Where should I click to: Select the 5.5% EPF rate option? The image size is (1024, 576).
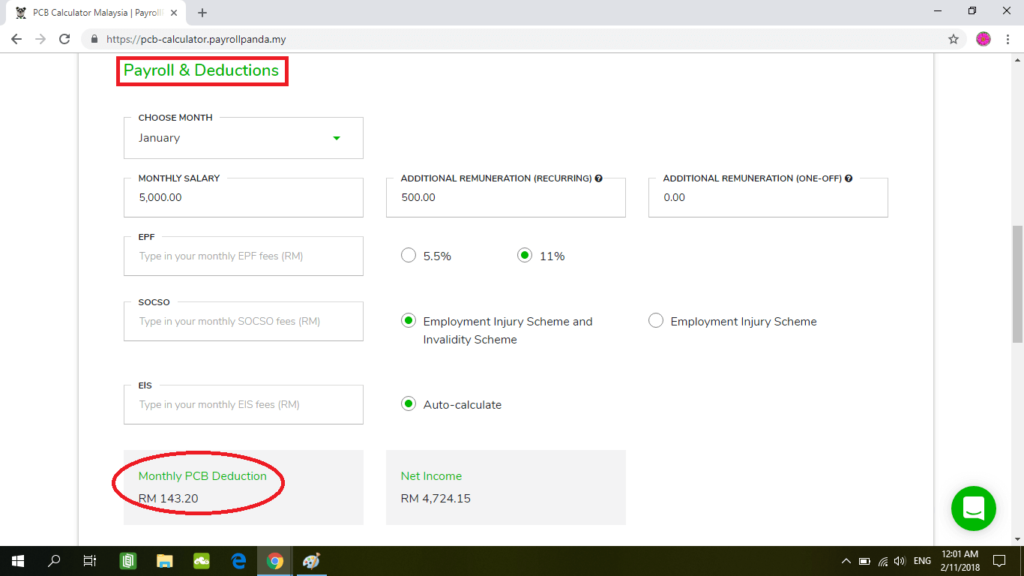pyautogui.click(x=408, y=256)
